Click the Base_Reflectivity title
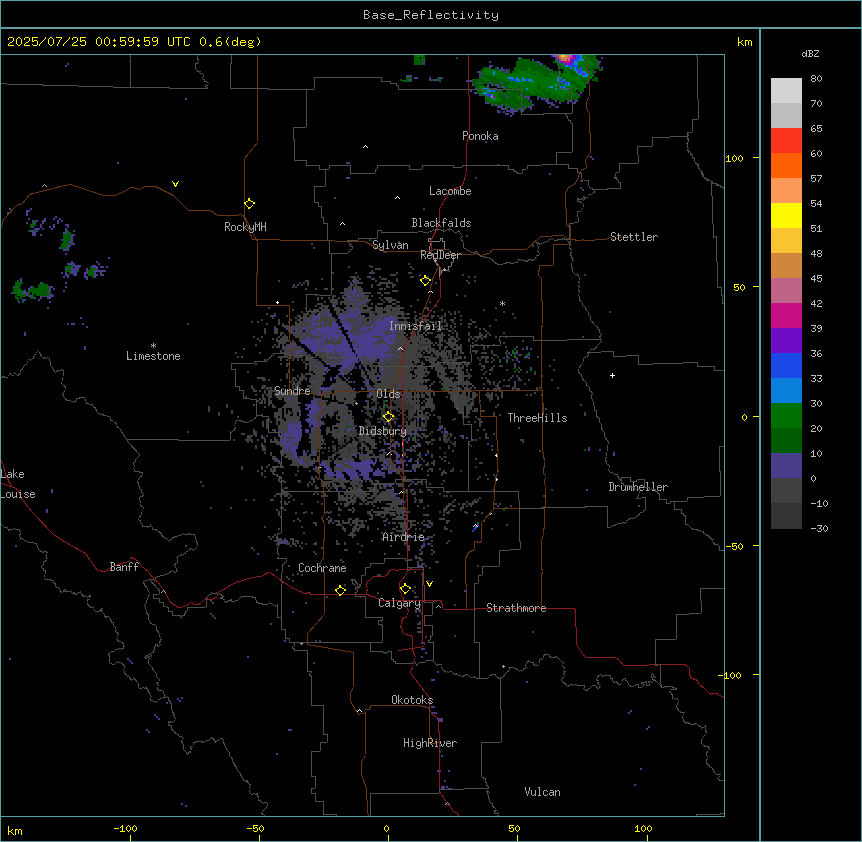 [x=431, y=15]
